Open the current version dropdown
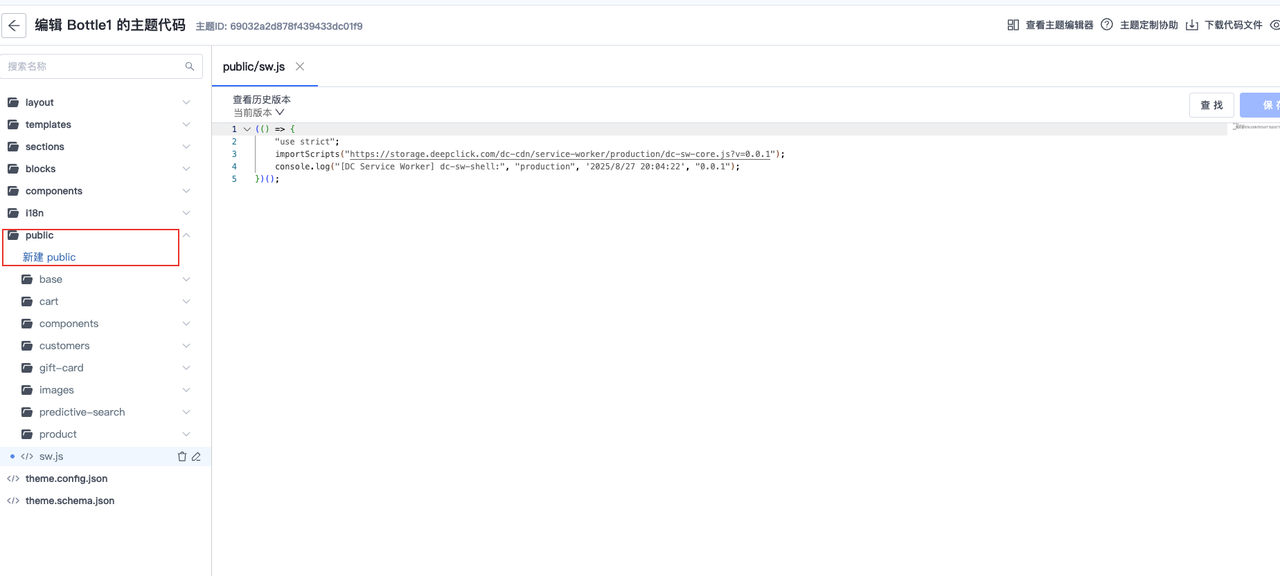 pyautogui.click(x=259, y=113)
